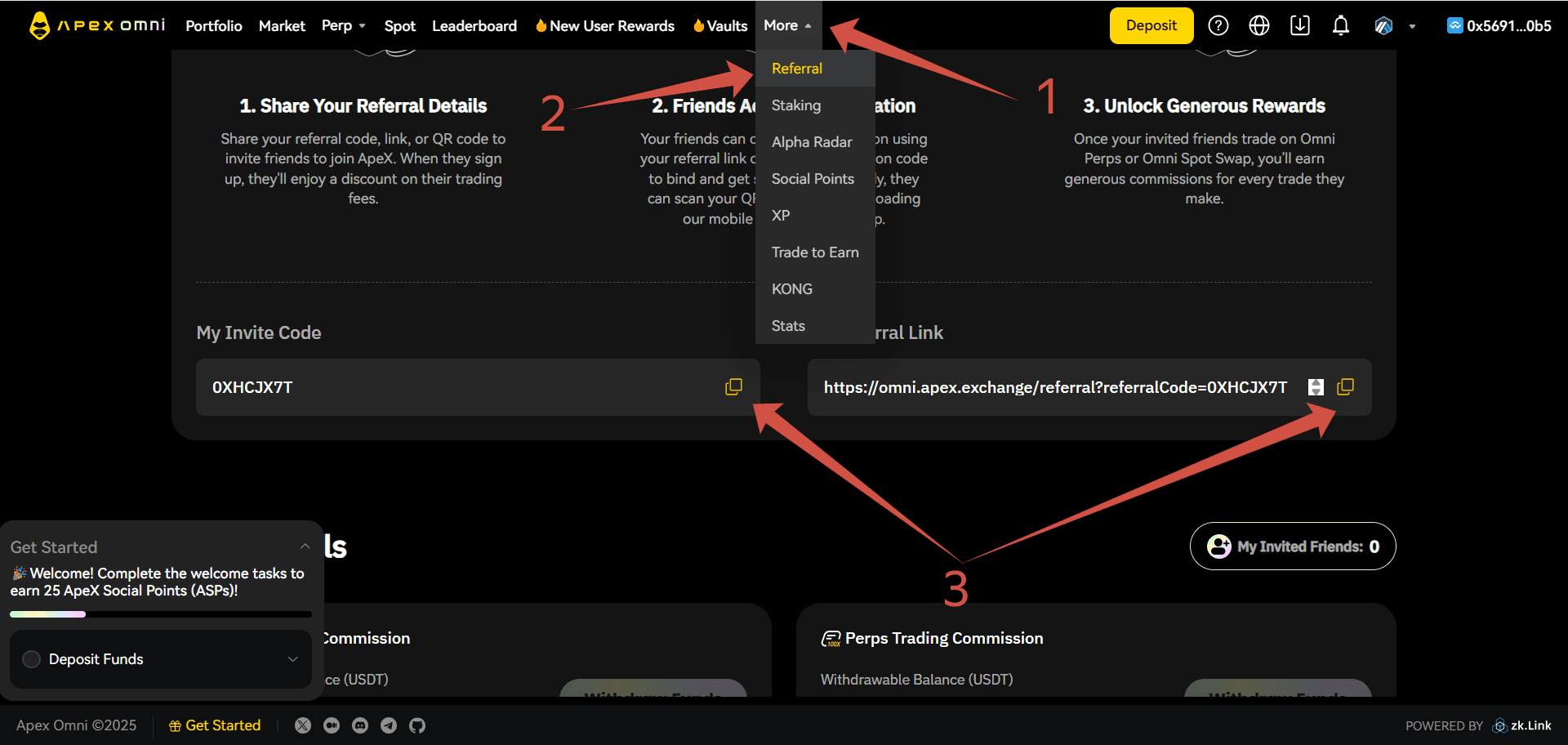1568x745 pixels.
Task: Open the Discord link in footer
Action: tap(360, 725)
